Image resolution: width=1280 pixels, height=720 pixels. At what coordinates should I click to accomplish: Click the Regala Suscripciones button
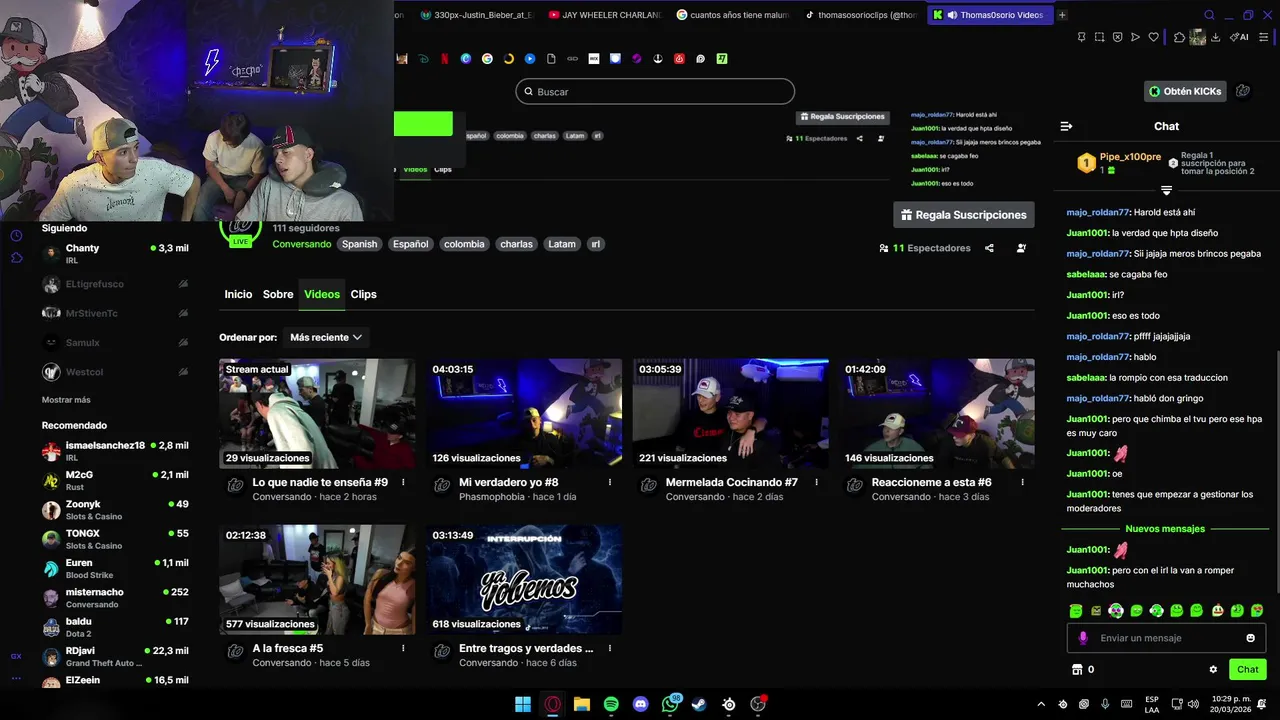click(x=963, y=215)
